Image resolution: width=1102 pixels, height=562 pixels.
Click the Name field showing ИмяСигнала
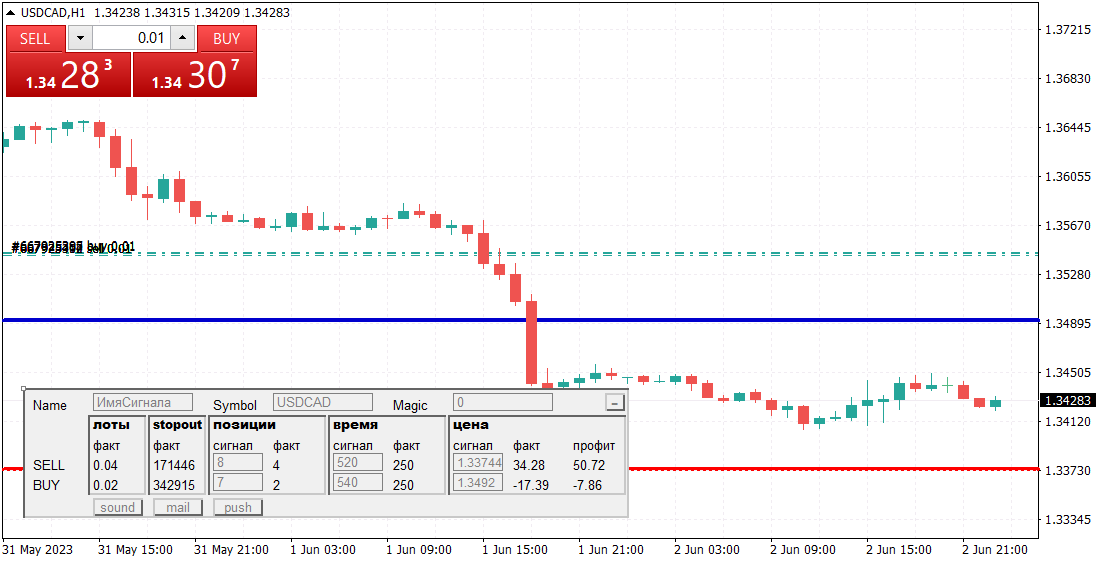tap(143, 403)
